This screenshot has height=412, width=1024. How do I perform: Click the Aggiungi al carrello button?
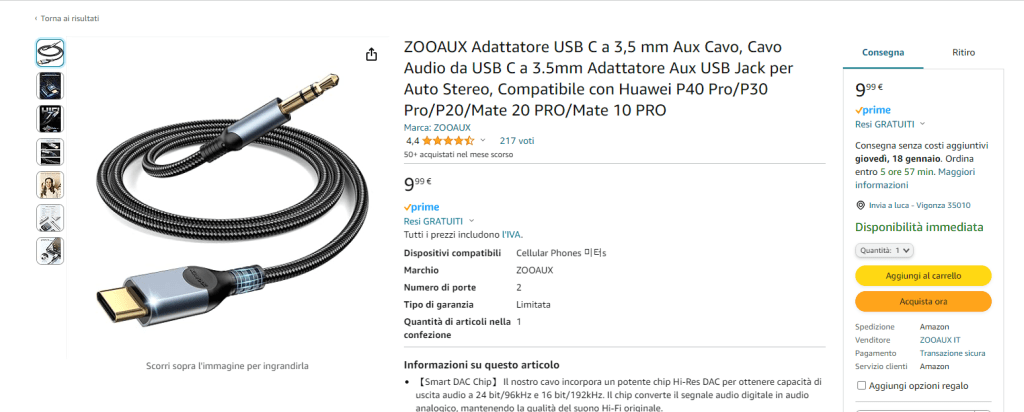coord(923,276)
